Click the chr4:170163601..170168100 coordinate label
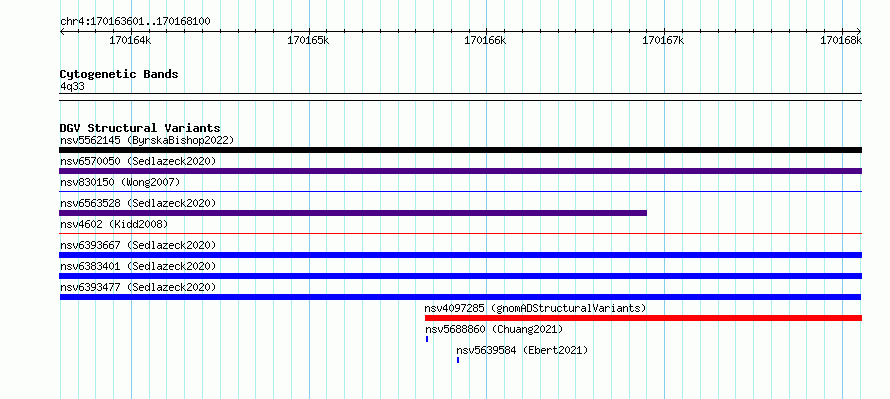The height and width of the screenshot is (399, 890). click(x=135, y=22)
